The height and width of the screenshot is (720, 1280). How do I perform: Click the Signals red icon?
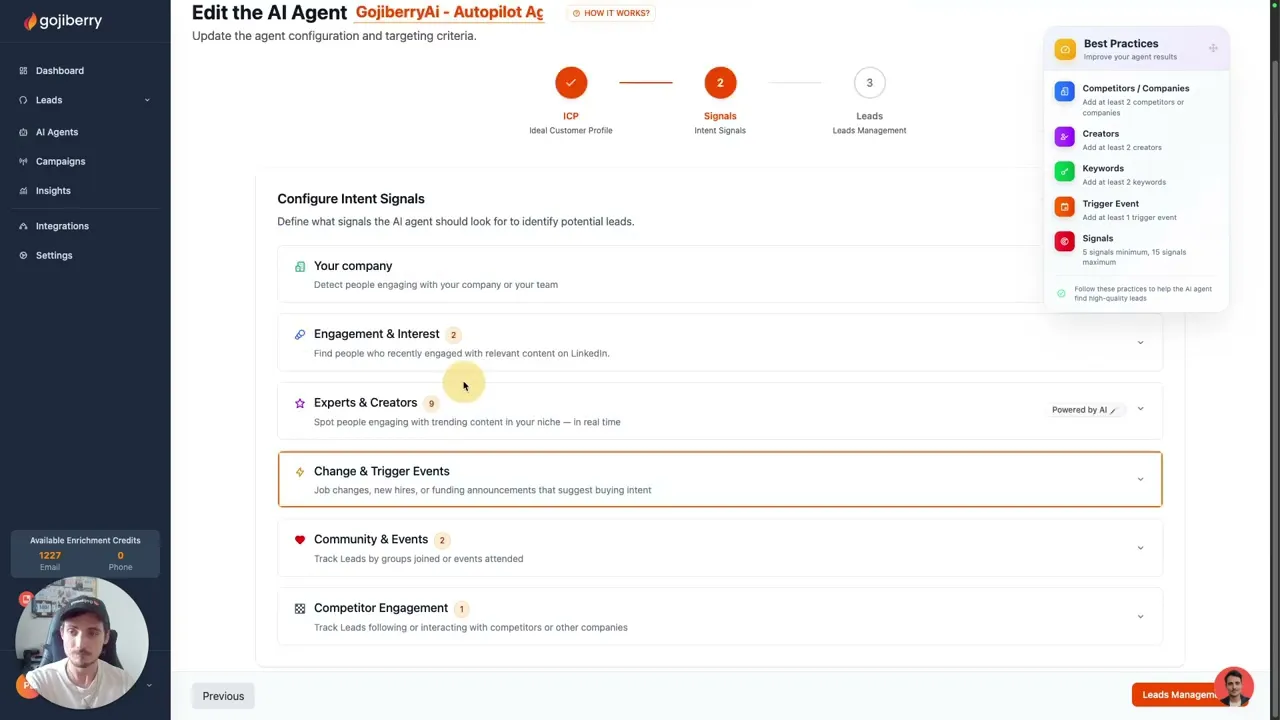(x=1064, y=241)
